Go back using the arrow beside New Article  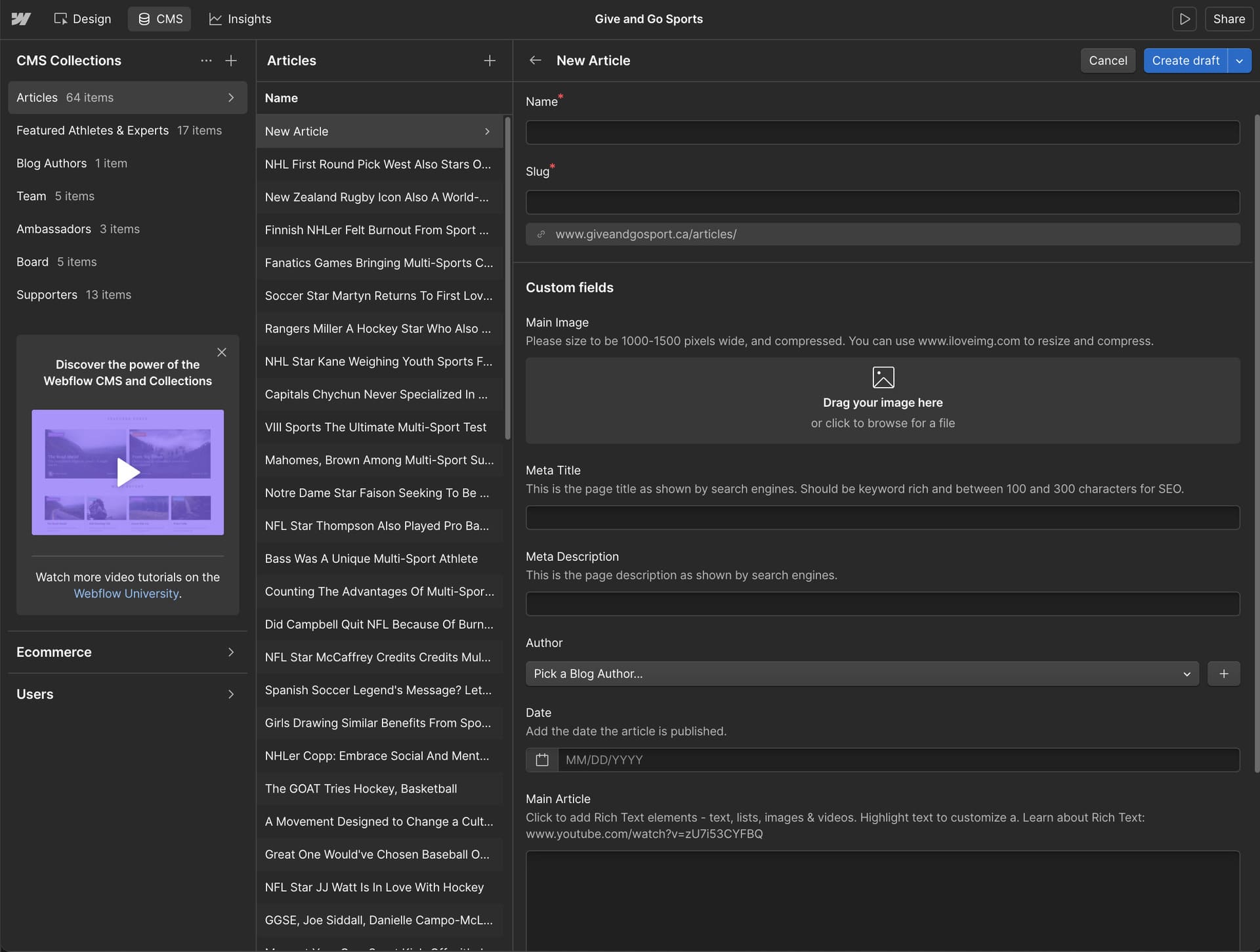coord(535,60)
